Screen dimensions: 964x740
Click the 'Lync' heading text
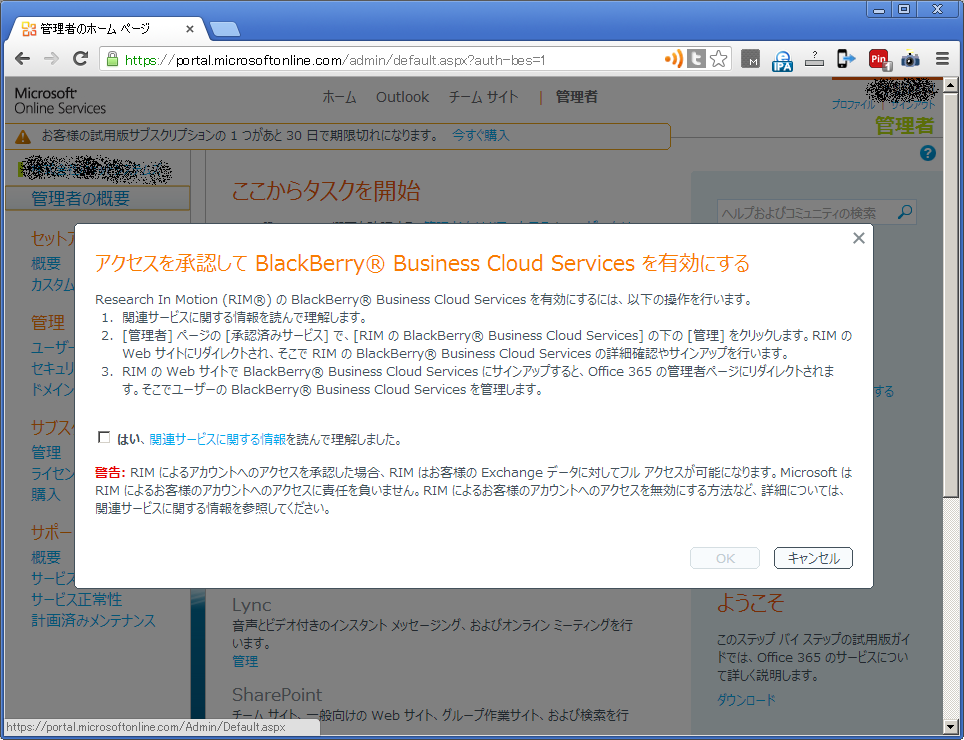point(252,605)
